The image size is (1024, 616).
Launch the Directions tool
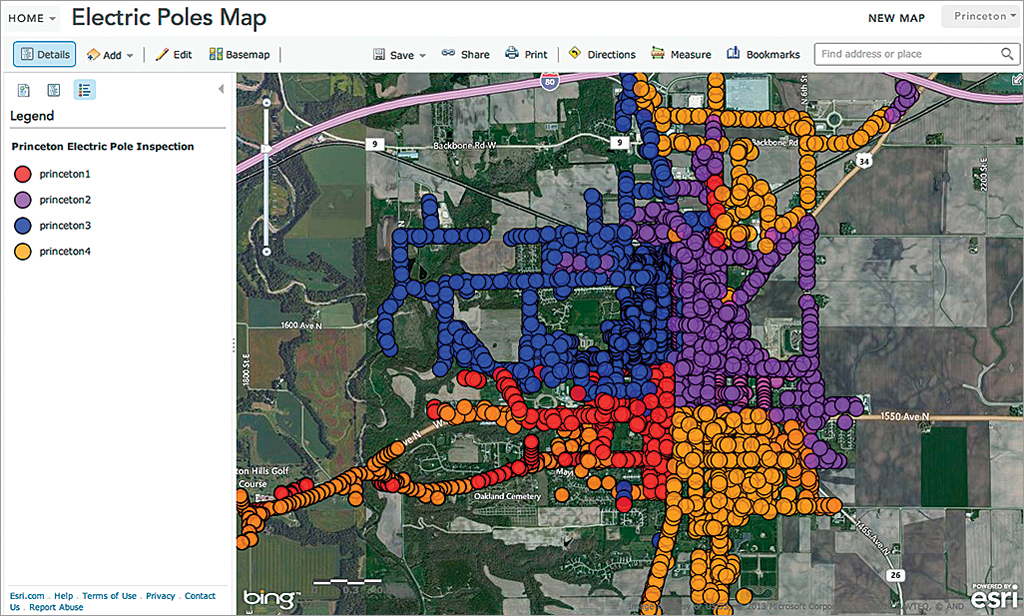[x=602, y=54]
